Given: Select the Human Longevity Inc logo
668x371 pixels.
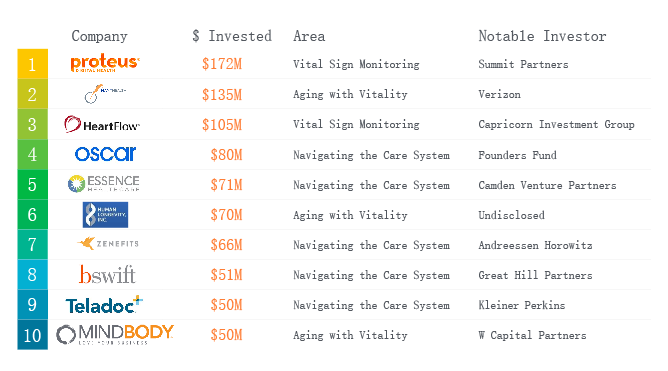Looking at the screenshot, I should (x=105, y=215).
